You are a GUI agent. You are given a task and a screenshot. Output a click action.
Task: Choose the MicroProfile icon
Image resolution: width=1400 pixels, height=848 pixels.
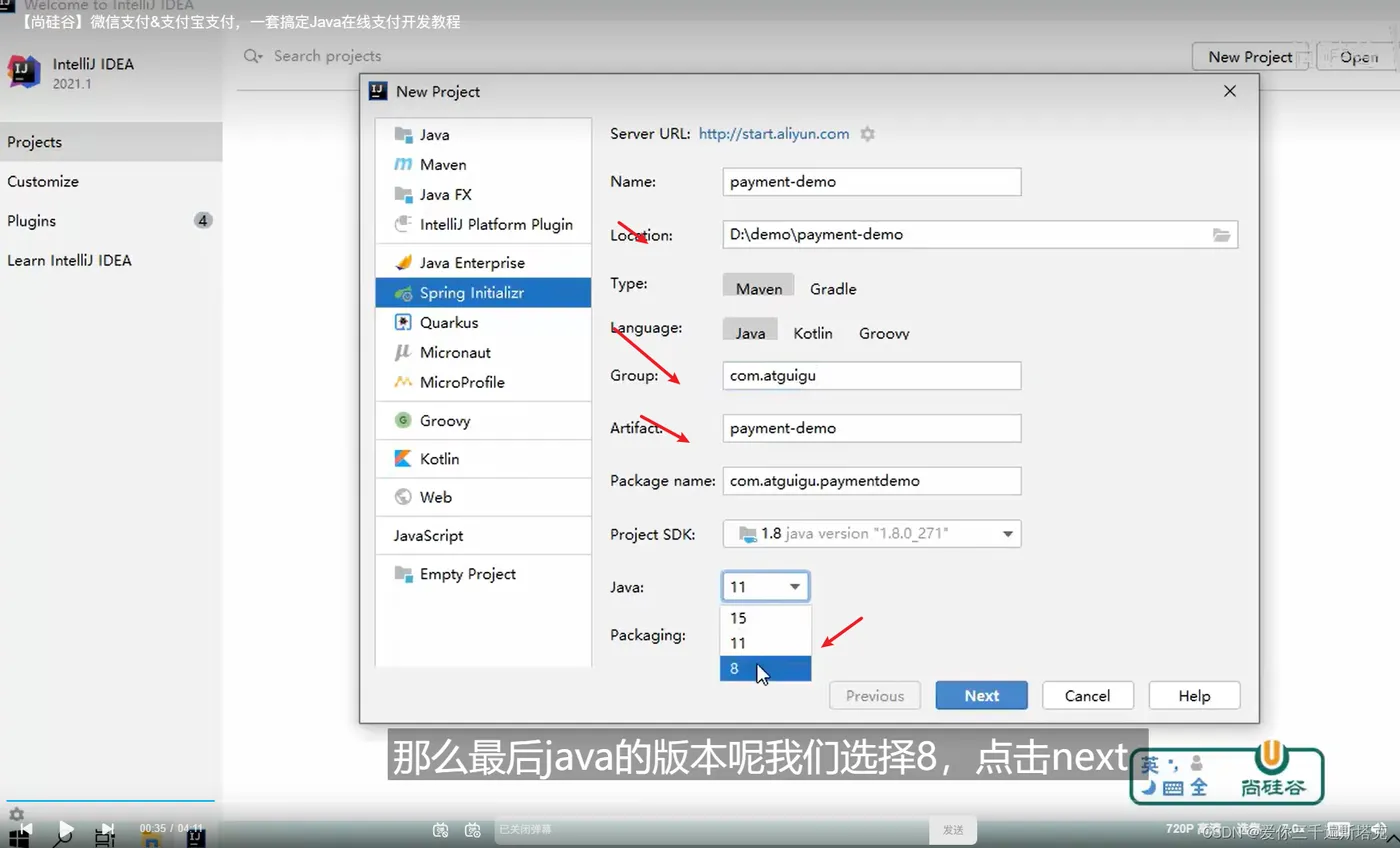point(403,382)
